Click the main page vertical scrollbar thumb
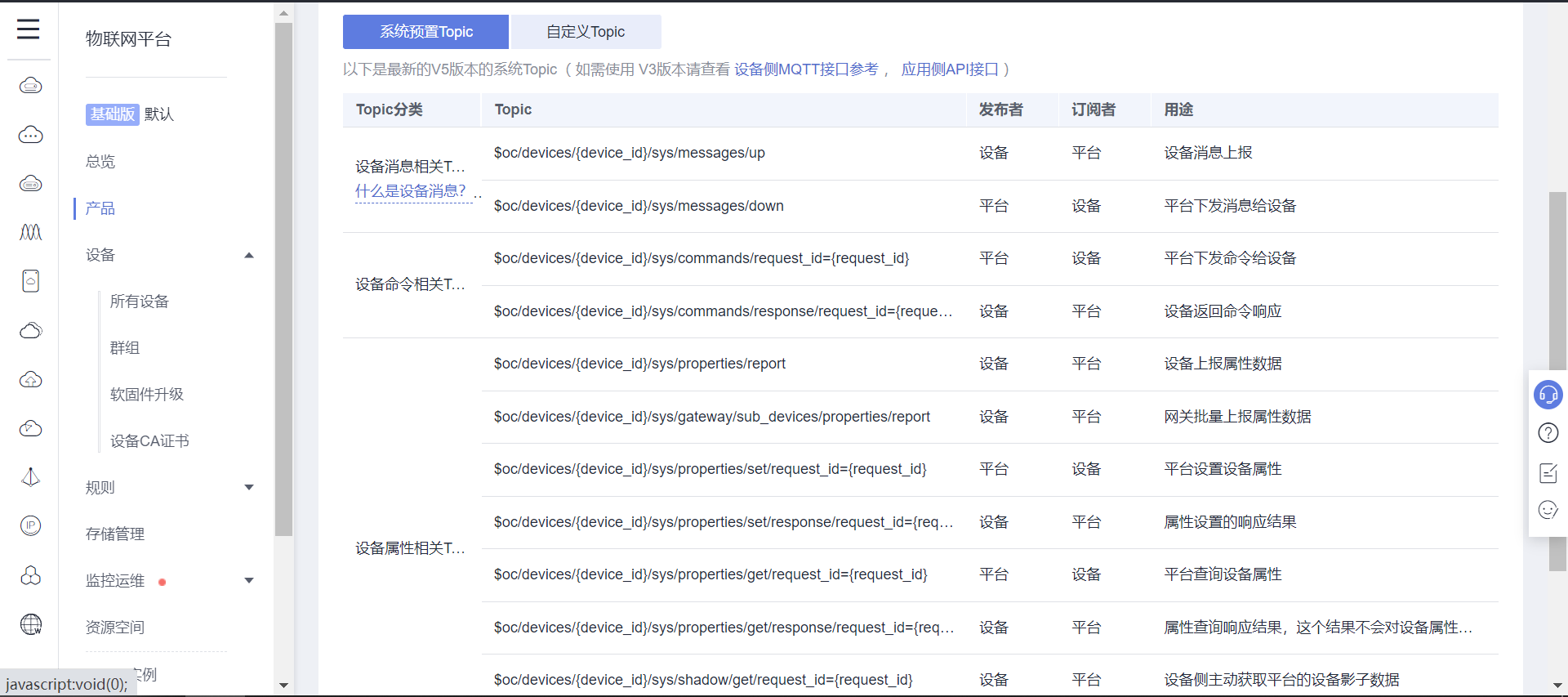Image resolution: width=1568 pixels, height=697 pixels. point(1557,382)
